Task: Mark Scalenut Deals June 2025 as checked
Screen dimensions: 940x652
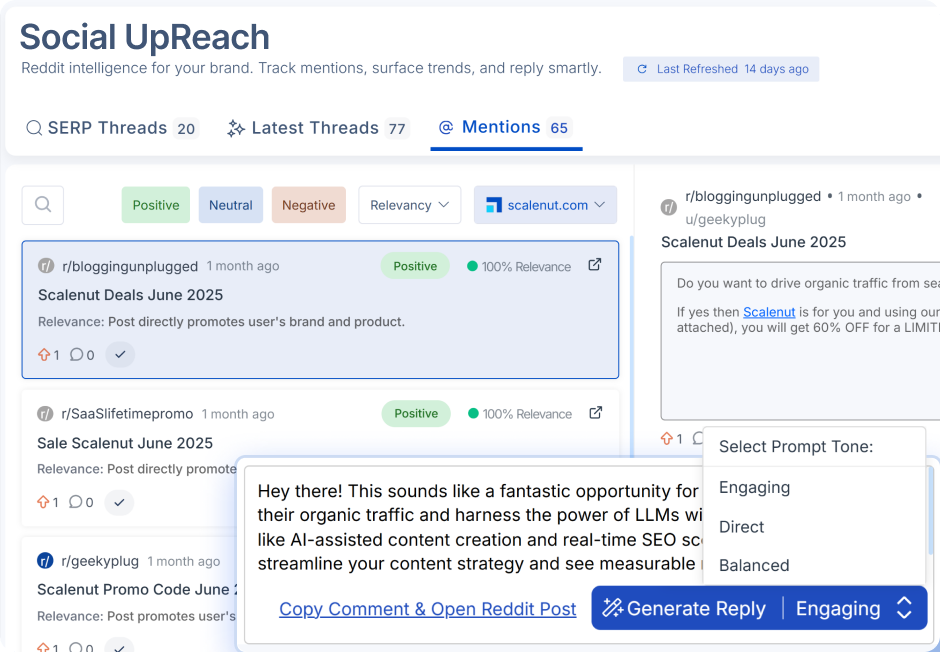Action: pos(120,354)
